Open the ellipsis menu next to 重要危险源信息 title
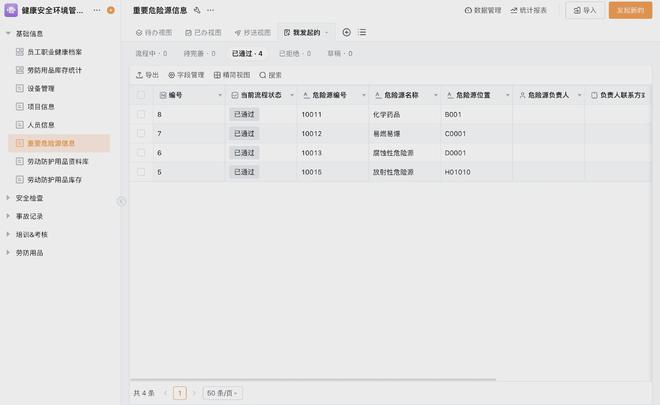 210,10
